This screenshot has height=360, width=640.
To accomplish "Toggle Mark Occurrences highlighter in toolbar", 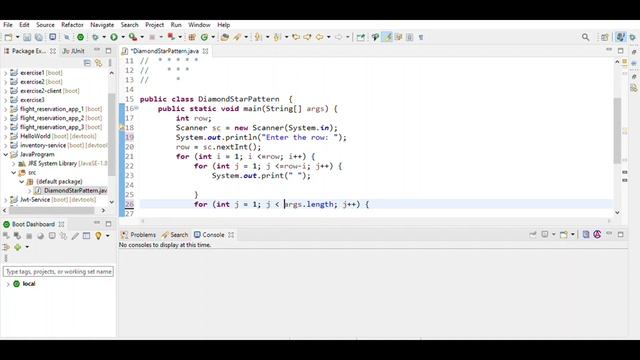I will pyautogui.click(x=387, y=37).
